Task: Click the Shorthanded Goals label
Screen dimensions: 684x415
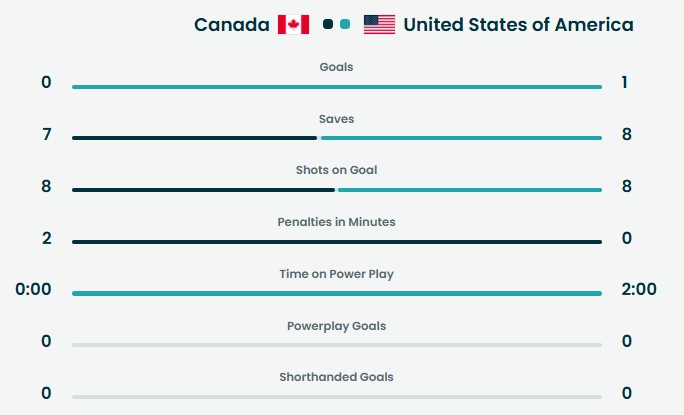Action: pos(336,377)
